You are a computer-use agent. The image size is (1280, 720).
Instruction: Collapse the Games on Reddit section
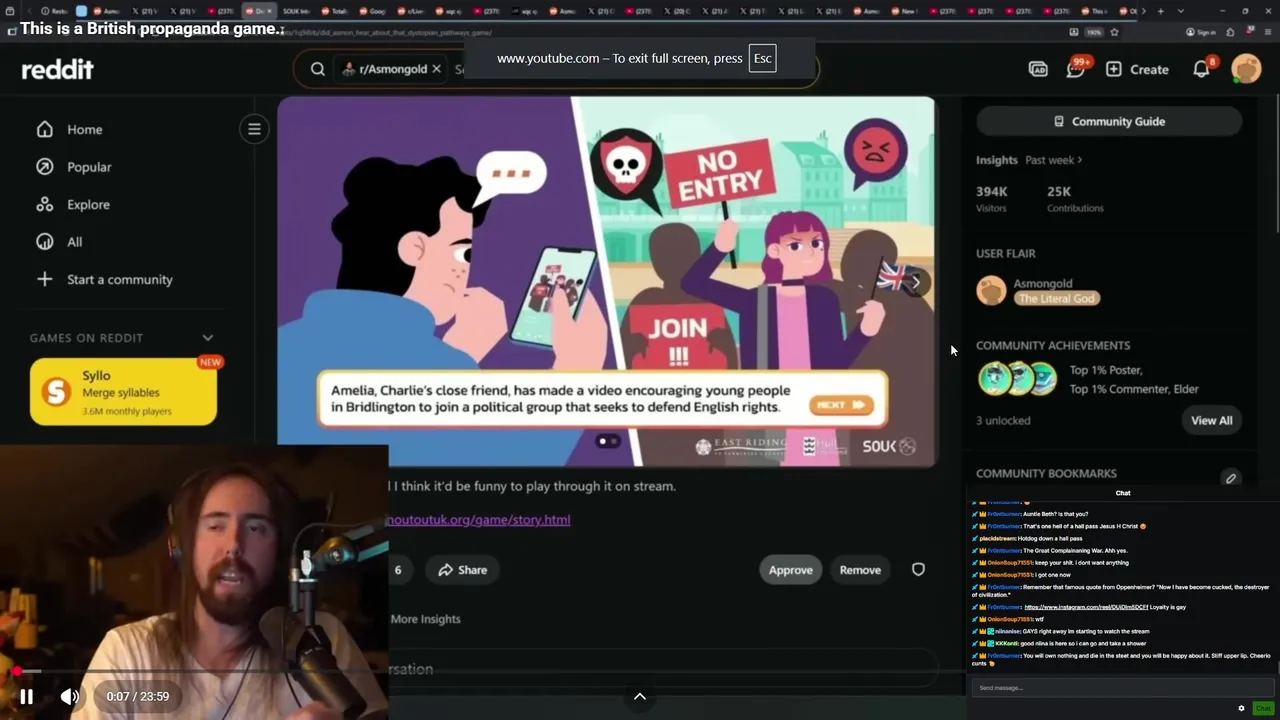pyautogui.click(x=207, y=338)
